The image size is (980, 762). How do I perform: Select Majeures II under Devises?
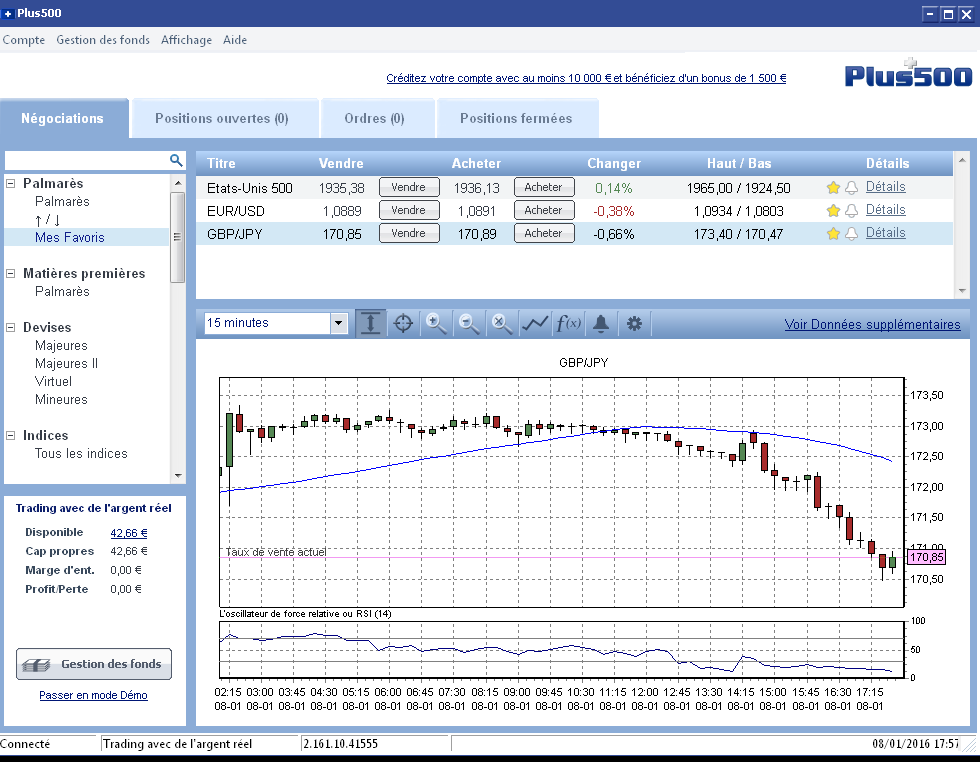click(66, 364)
